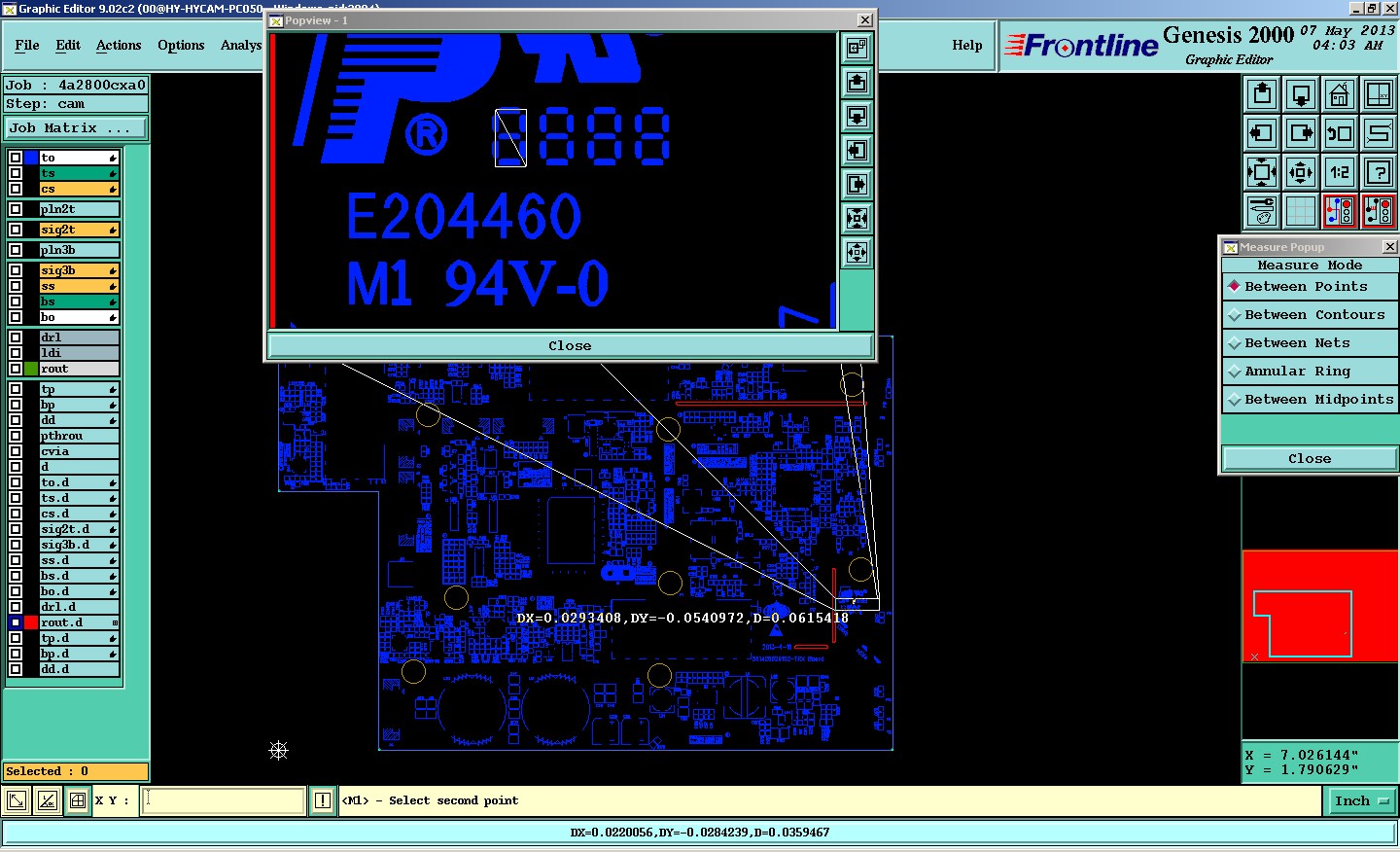Click the question mark area help icon
The height and width of the screenshot is (852, 1400).
point(1379,172)
